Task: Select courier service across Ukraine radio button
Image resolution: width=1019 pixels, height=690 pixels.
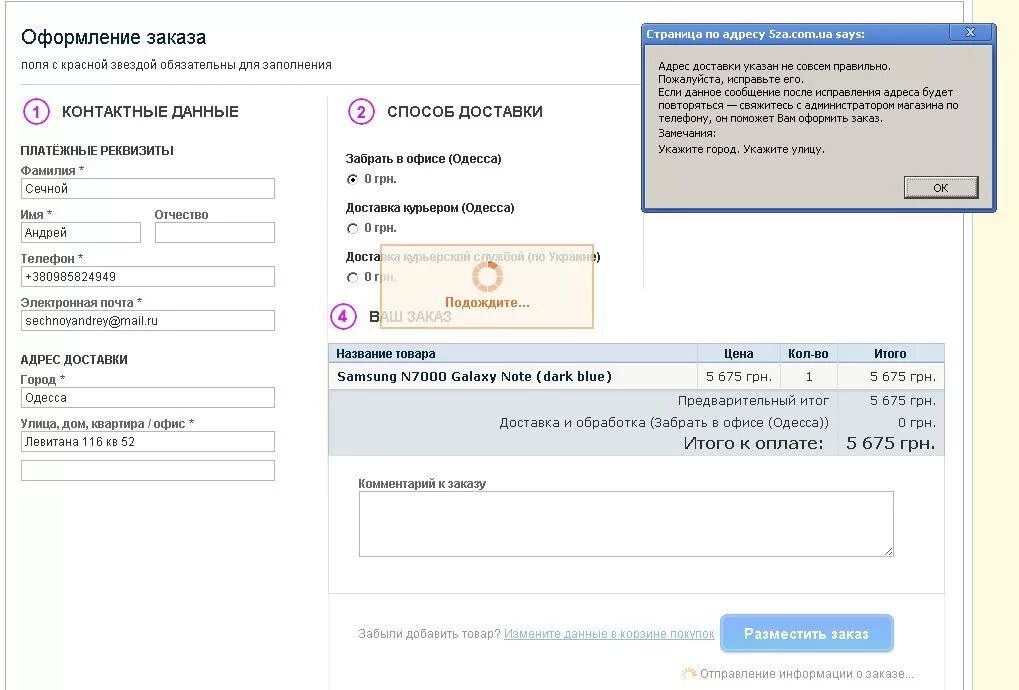Action: [x=352, y=277]
